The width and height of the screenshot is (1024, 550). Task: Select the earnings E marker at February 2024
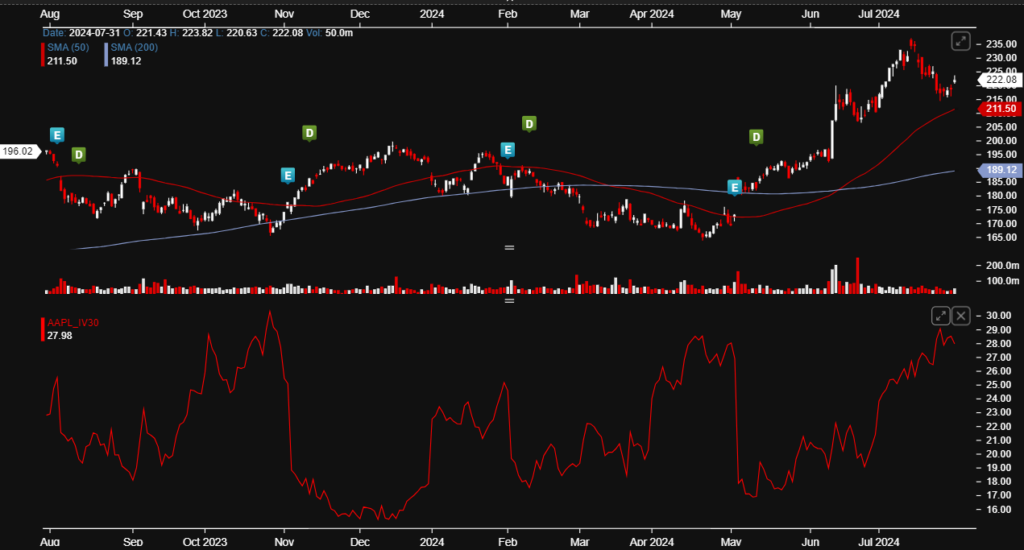tap(507, 150)
